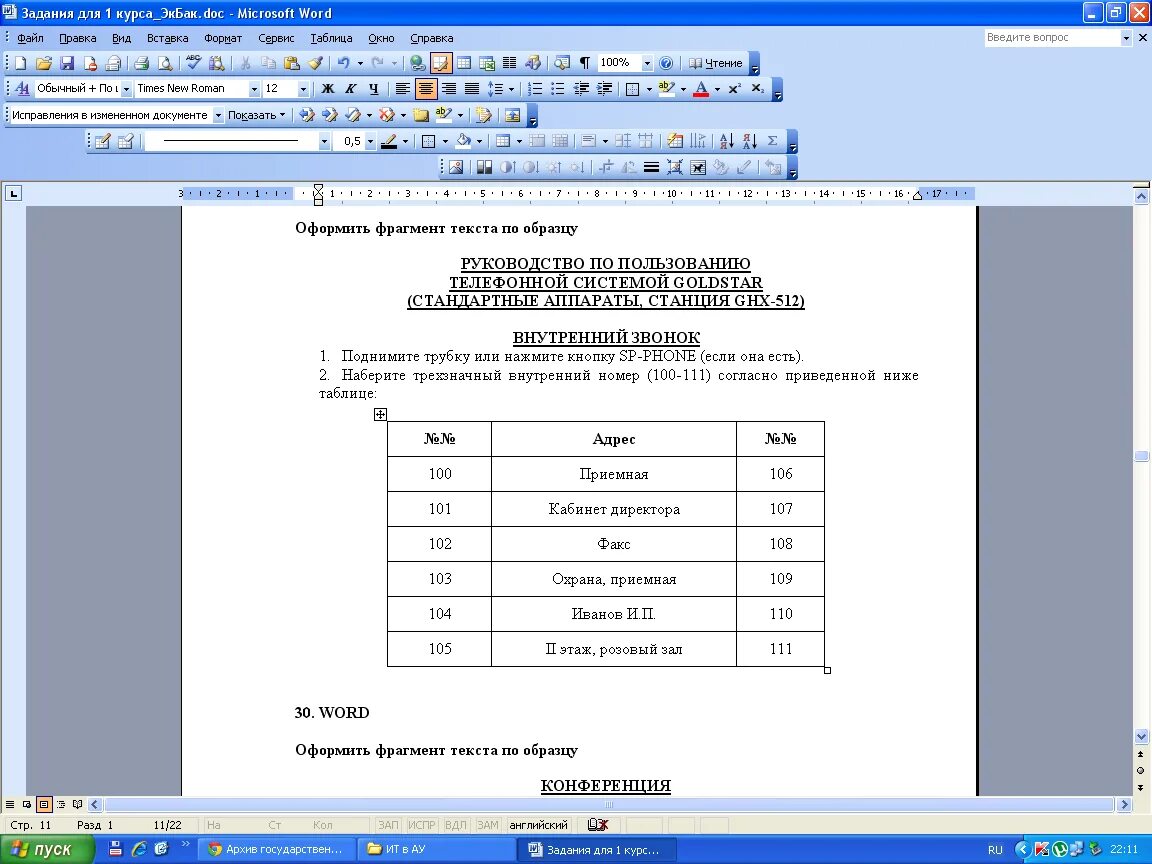Switch to Normal view button
Screen dimensions: 1152x864
tap(10, 804)
